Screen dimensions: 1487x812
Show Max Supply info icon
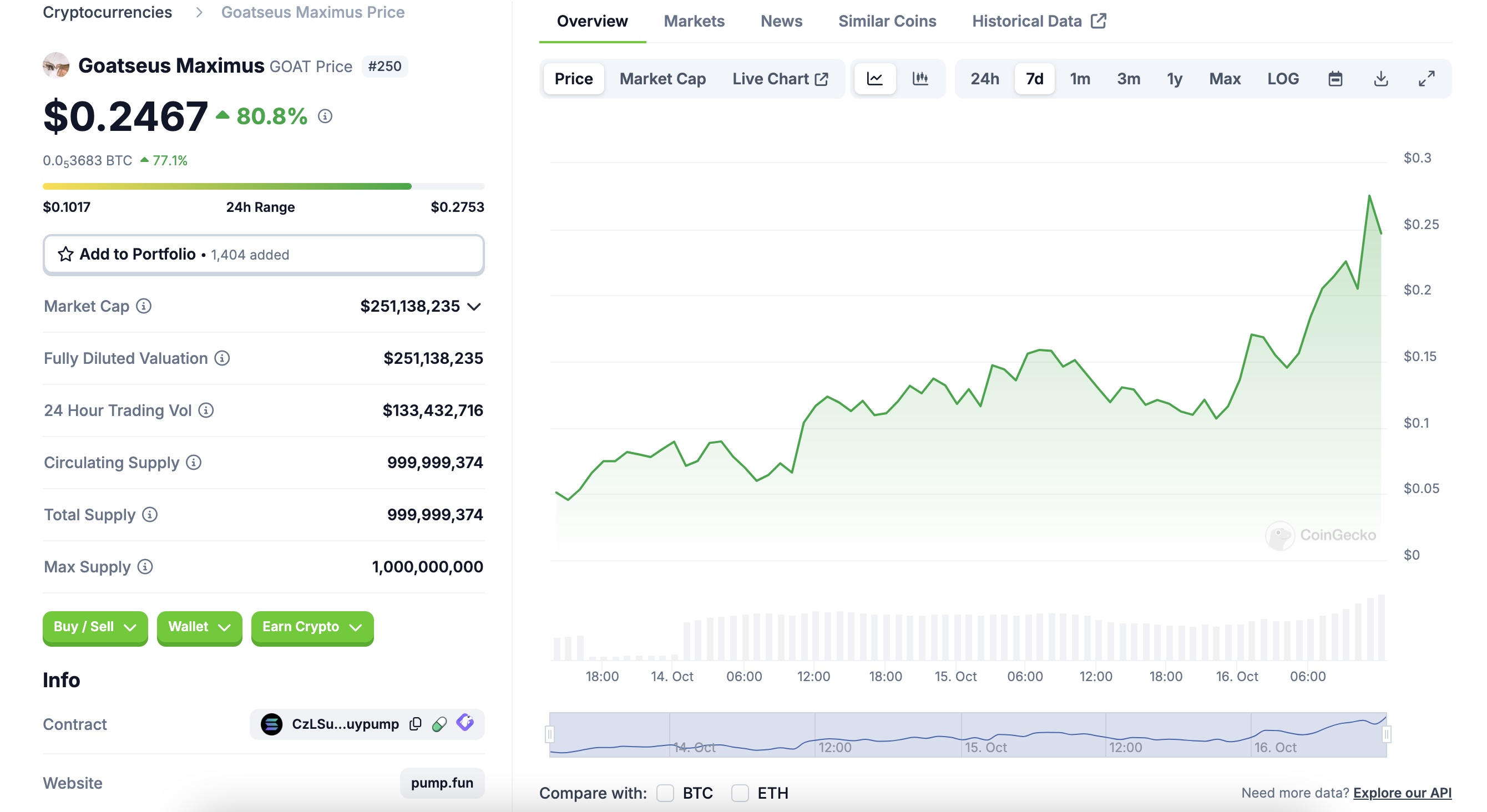[145, 567]
